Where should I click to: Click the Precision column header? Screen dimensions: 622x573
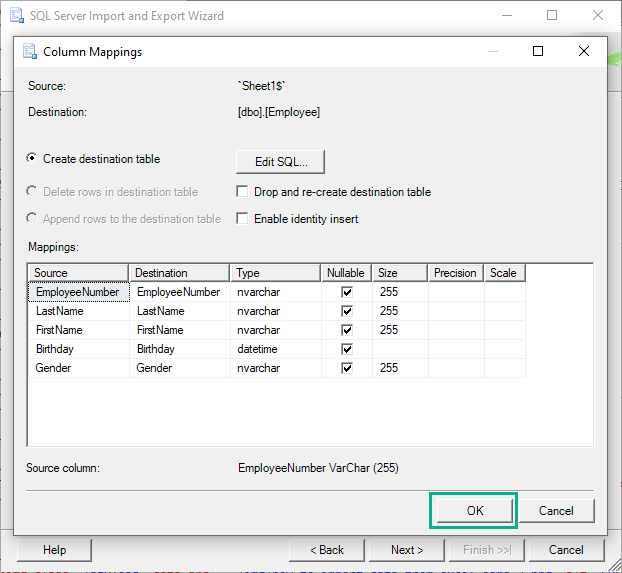point(456,273)
